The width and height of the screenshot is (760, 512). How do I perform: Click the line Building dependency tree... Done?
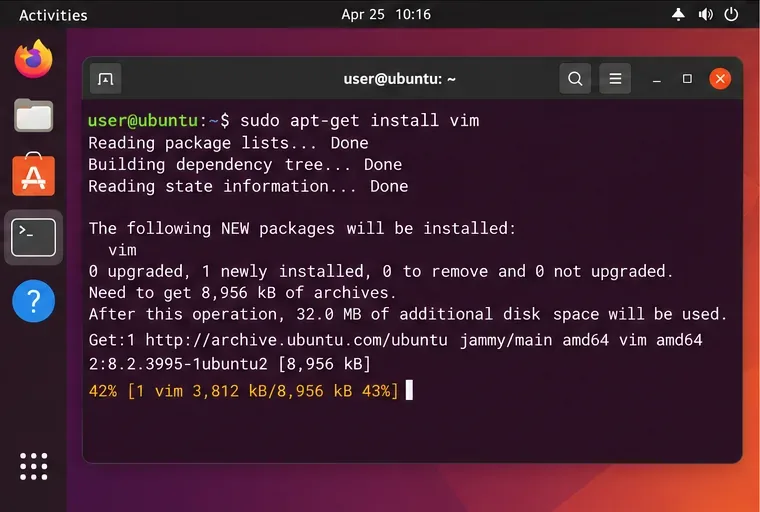245,164
